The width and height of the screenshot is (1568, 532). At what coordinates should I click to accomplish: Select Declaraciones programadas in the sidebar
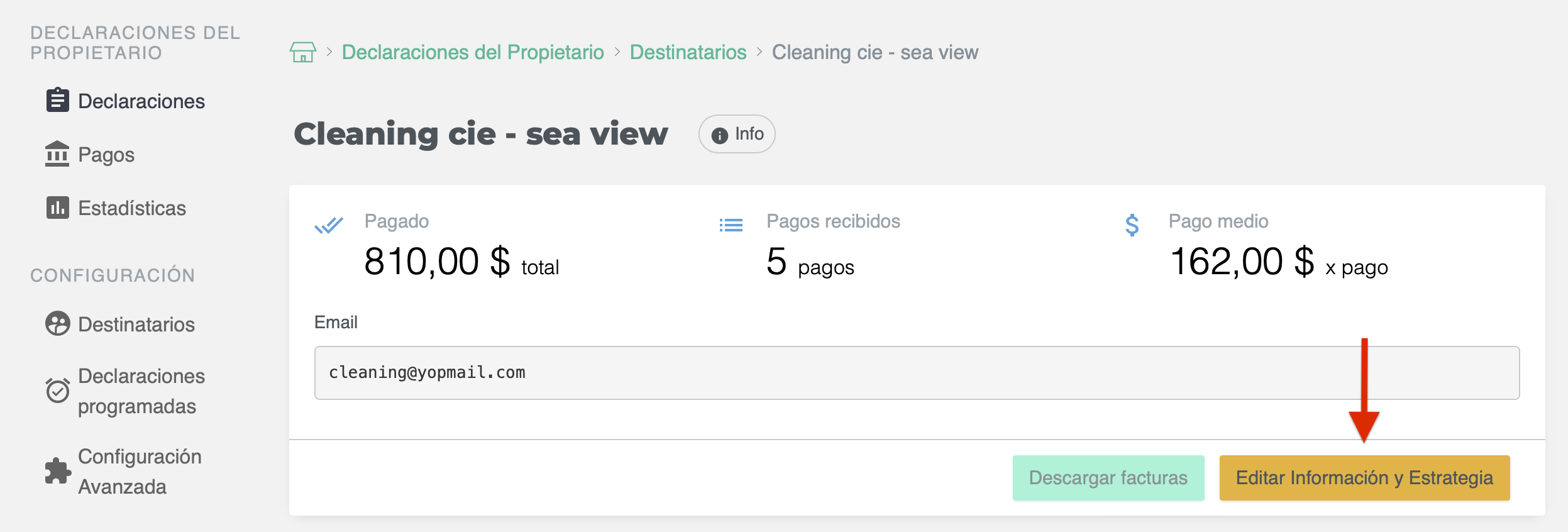(x=141, y=391)
